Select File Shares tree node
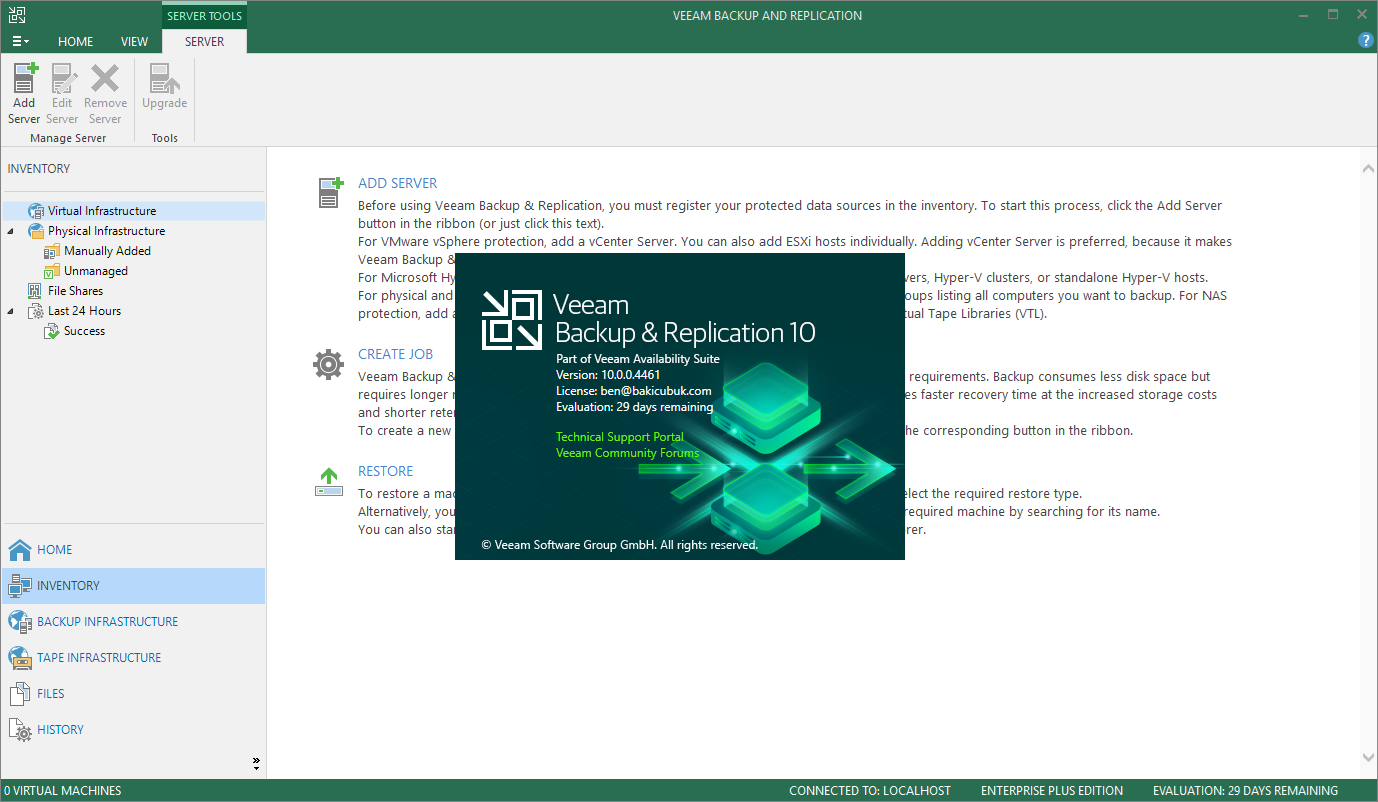1378x802 pixels. pyautogui.click(x=75, y=291)
